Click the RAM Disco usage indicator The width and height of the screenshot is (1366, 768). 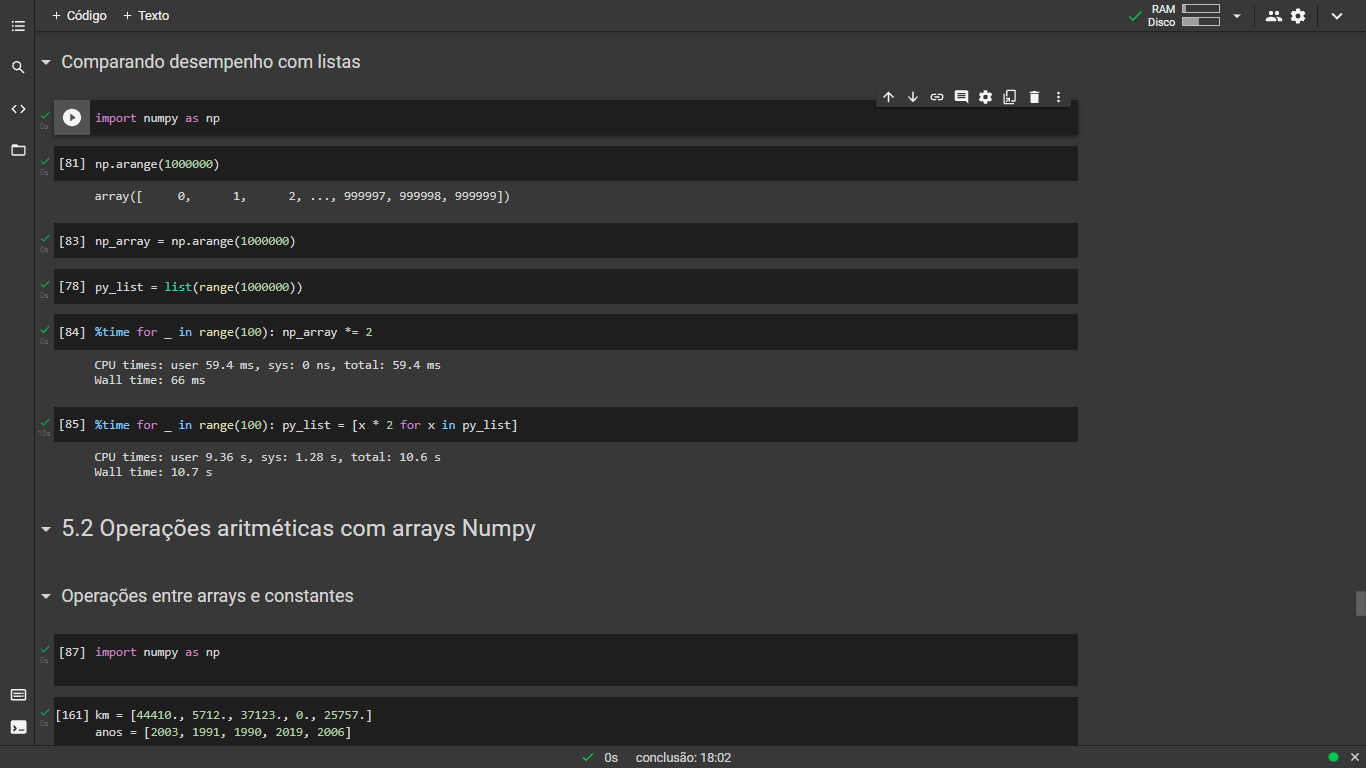[x=1184, y=15]
